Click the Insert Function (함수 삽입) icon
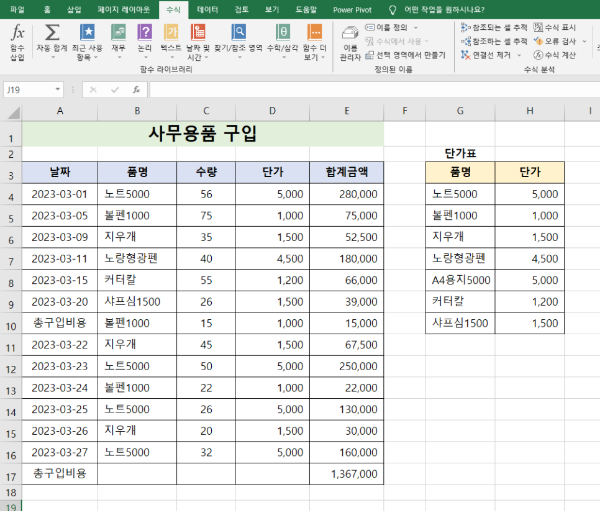The image size is (600, 511). (x=18, y=32)
